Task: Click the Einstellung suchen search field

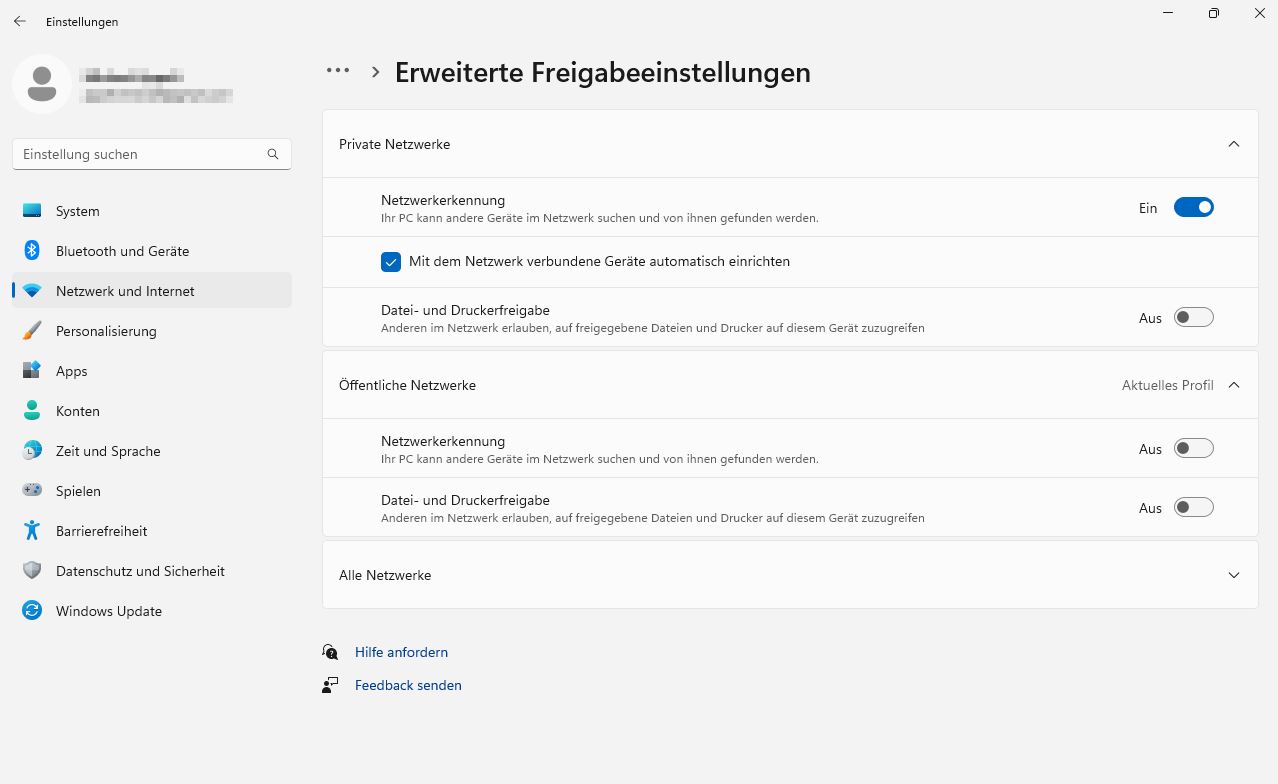Action: [x=140, y=154]
